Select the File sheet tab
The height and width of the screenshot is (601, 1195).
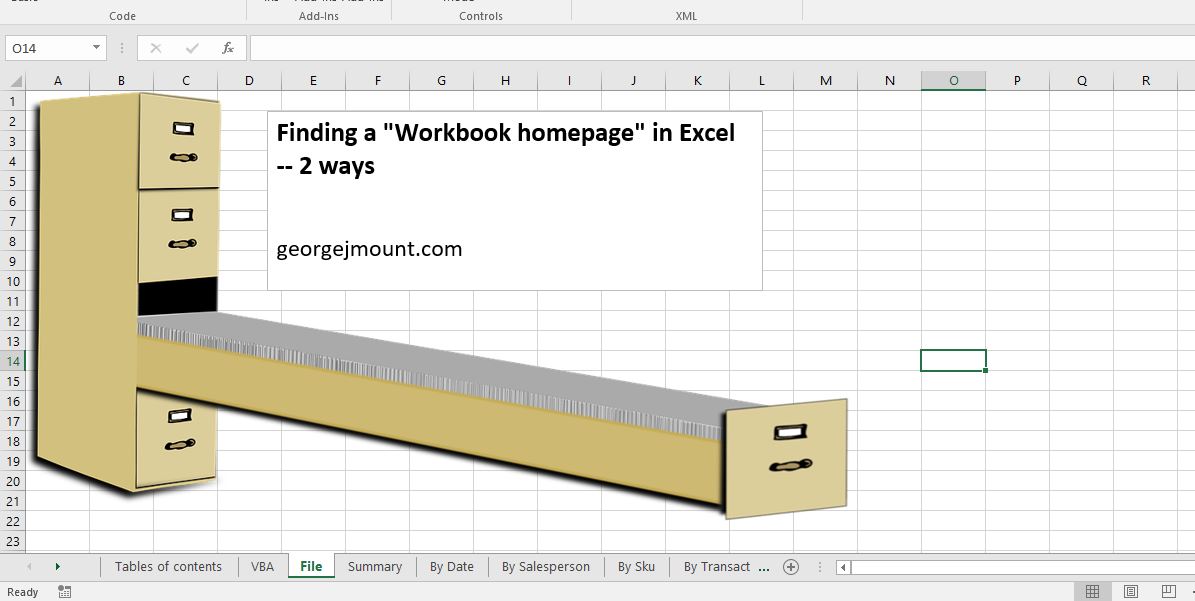pos(311,567)
